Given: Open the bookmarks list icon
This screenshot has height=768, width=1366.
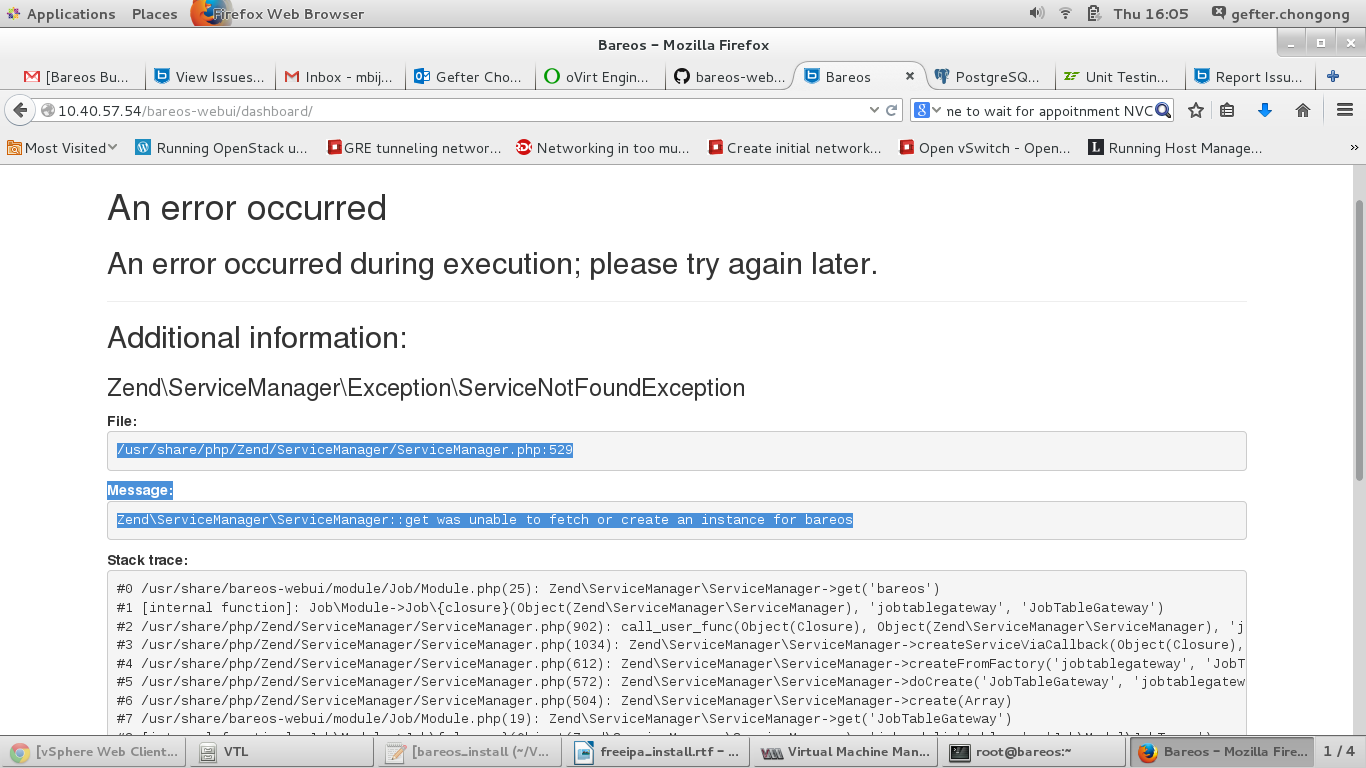Looking at the screenshot, I should (x=1227, y=111).
